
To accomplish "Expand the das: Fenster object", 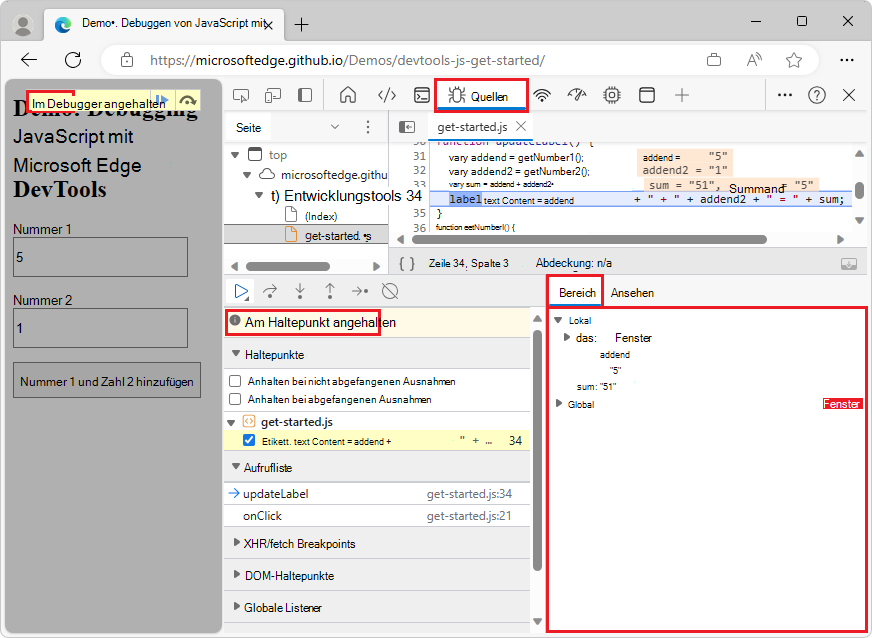I will (567, 337).
